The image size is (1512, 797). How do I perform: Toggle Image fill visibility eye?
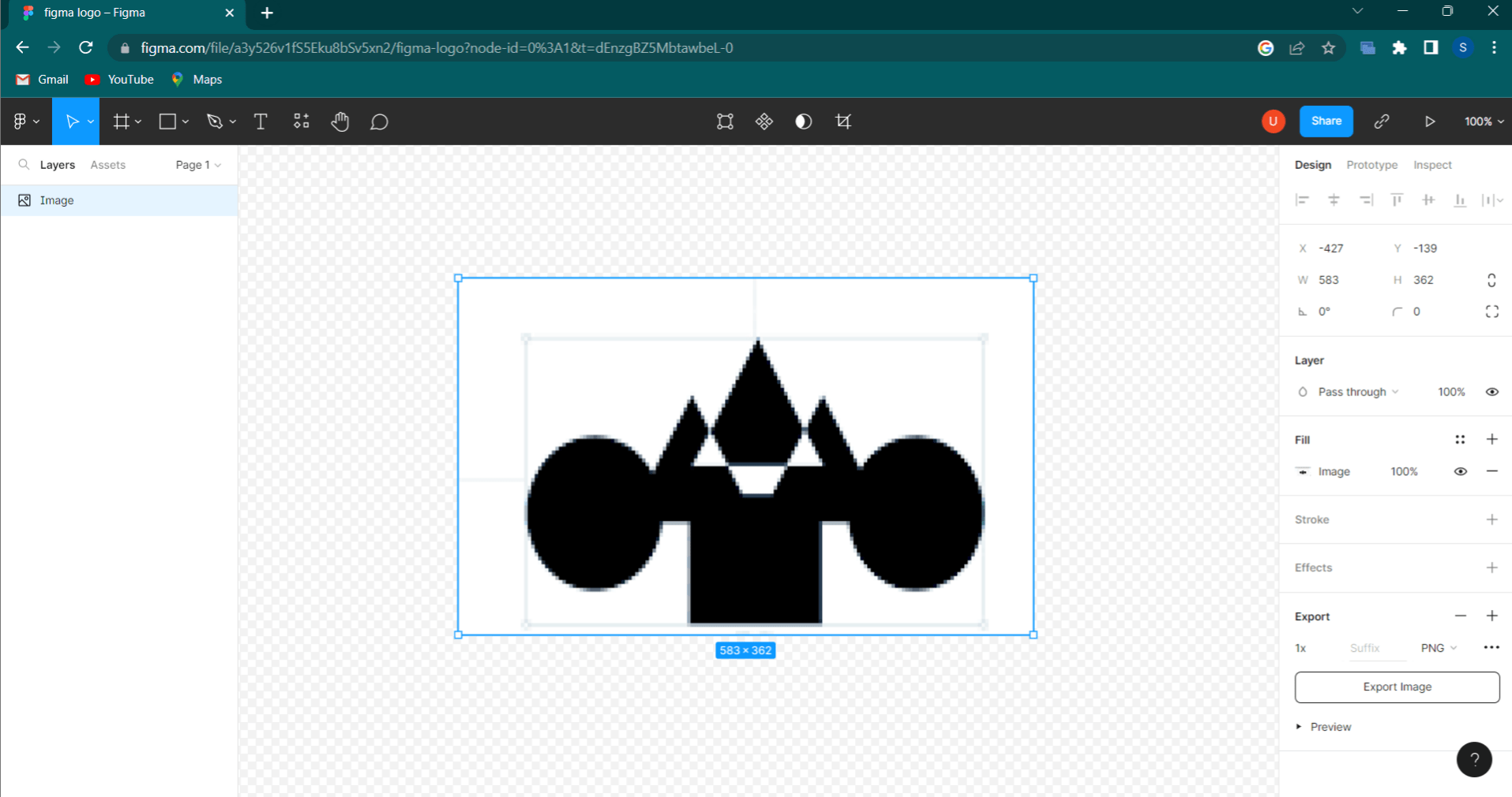[1461, 472]
